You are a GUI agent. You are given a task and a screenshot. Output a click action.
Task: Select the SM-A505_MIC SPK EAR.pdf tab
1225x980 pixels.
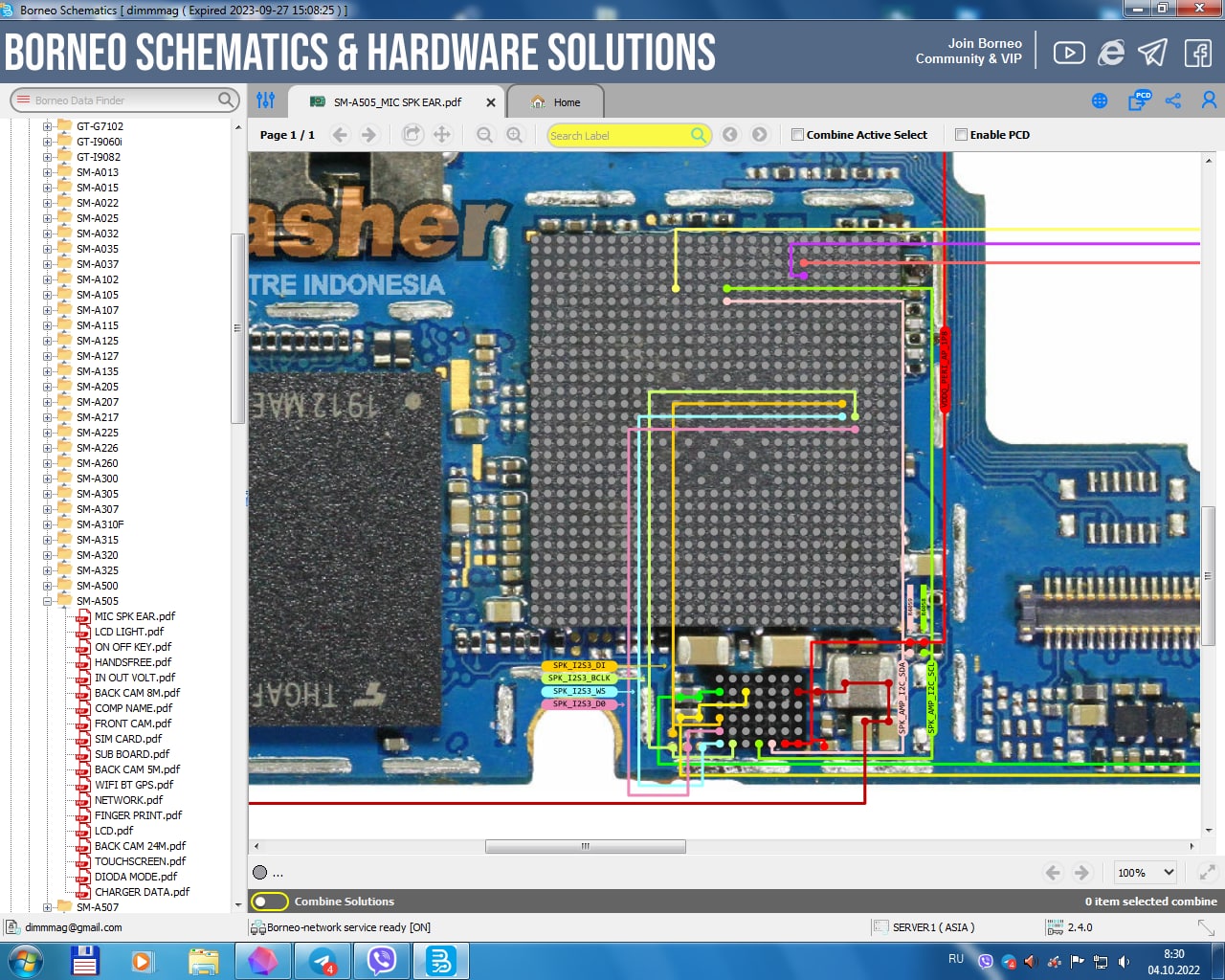pos(396,102)
